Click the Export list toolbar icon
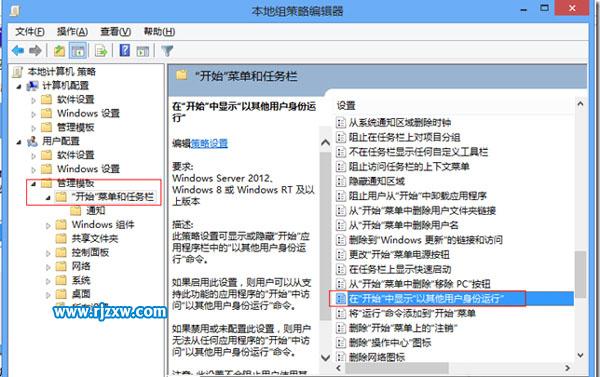 (x=101, y=51)
